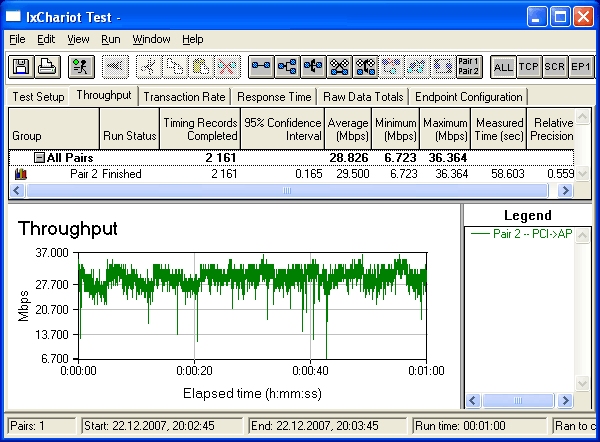Click the Add endpoint pair icon
Screen dimensions: 600x442
(261, 67)
